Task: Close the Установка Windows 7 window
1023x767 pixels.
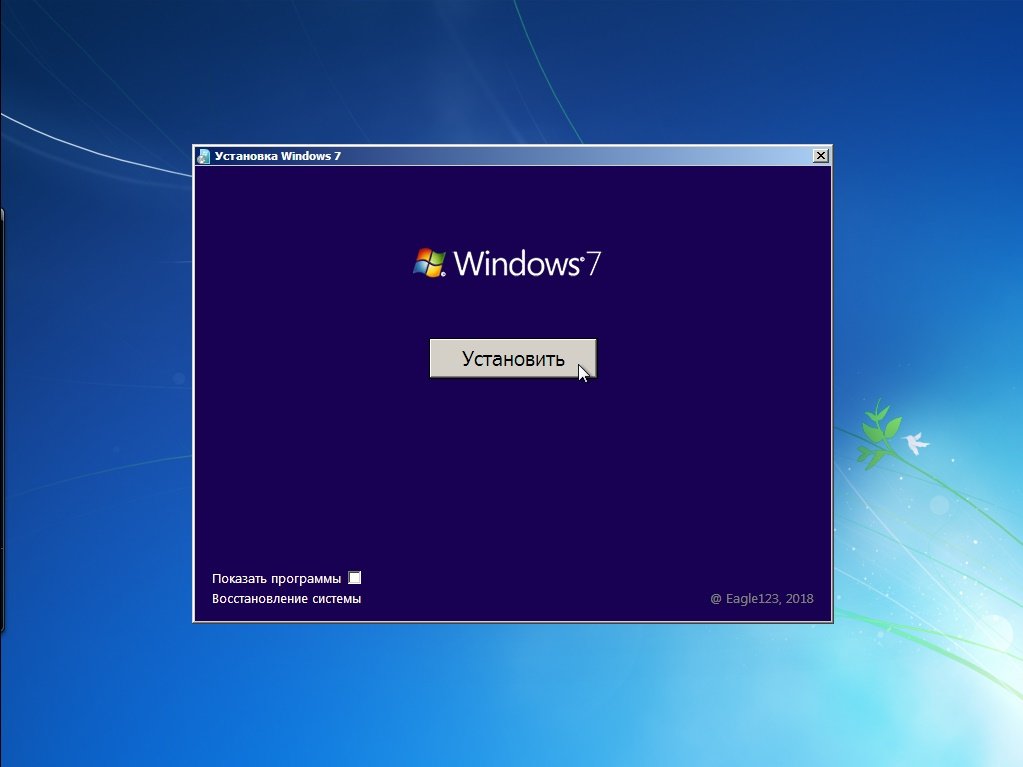Action: click(x=821, y=155)
